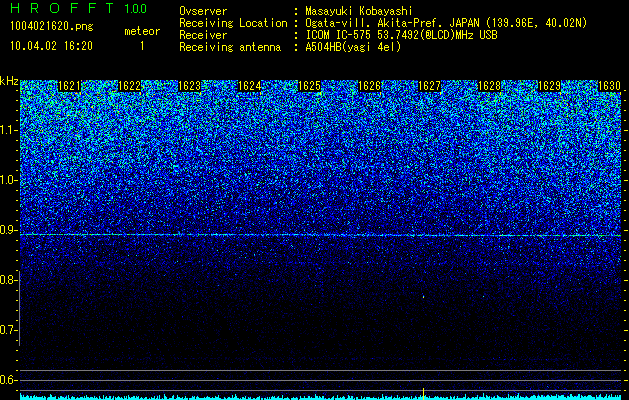Click the 1.0 kHz axis label
The height and width of the screenshot is (400, 629).
point(8,180)
